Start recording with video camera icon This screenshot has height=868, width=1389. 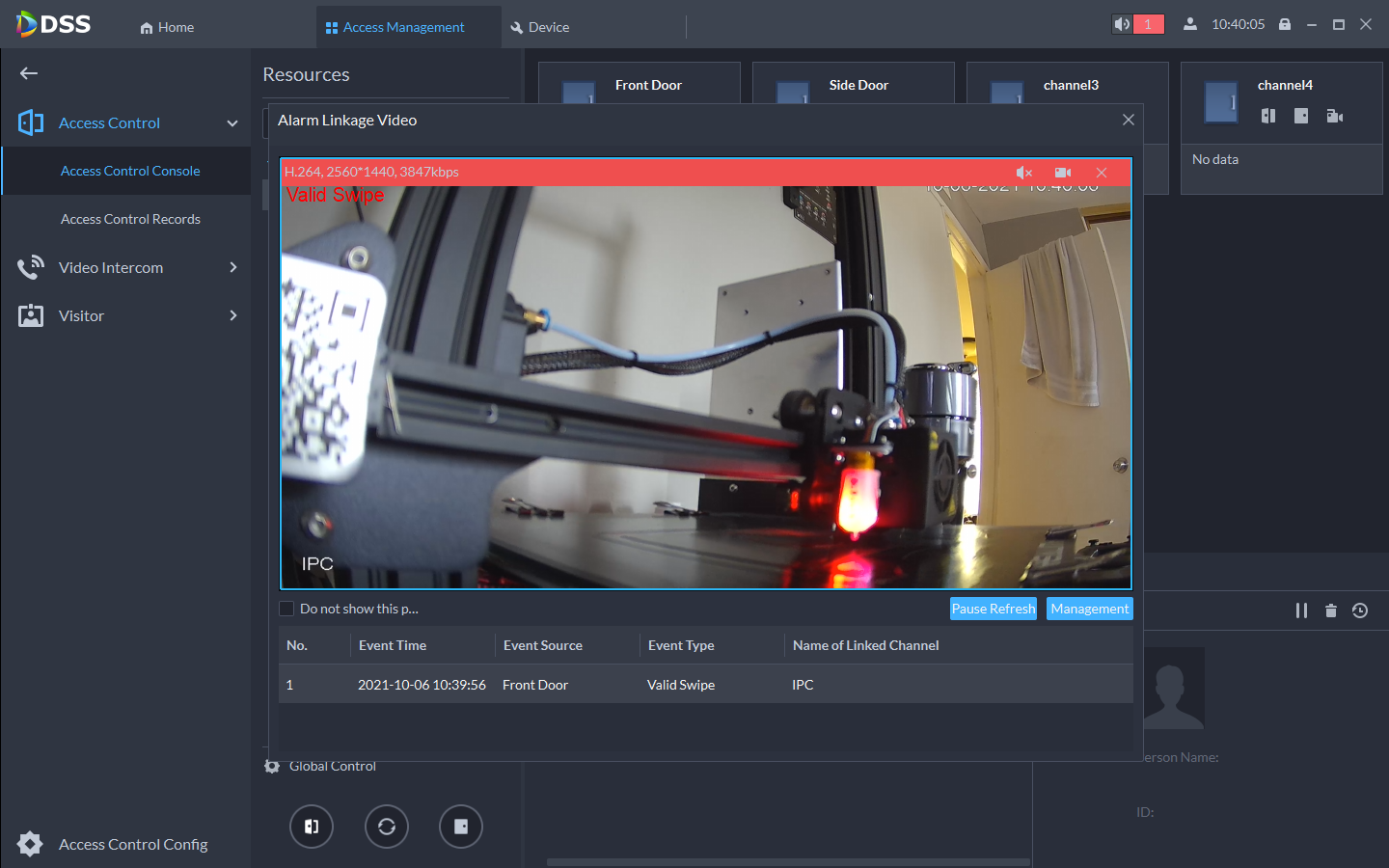(x=1063, y=173)
